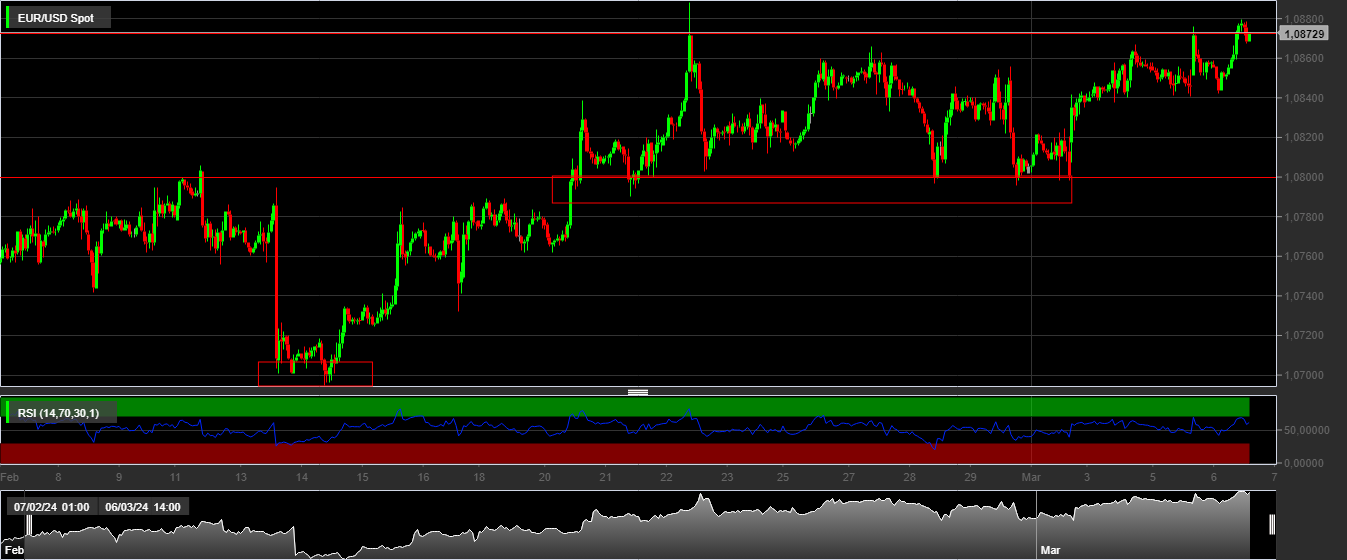Click the grey Feb label on the time axis
This screenshot has height=560, width=1347.
[9, 477]
